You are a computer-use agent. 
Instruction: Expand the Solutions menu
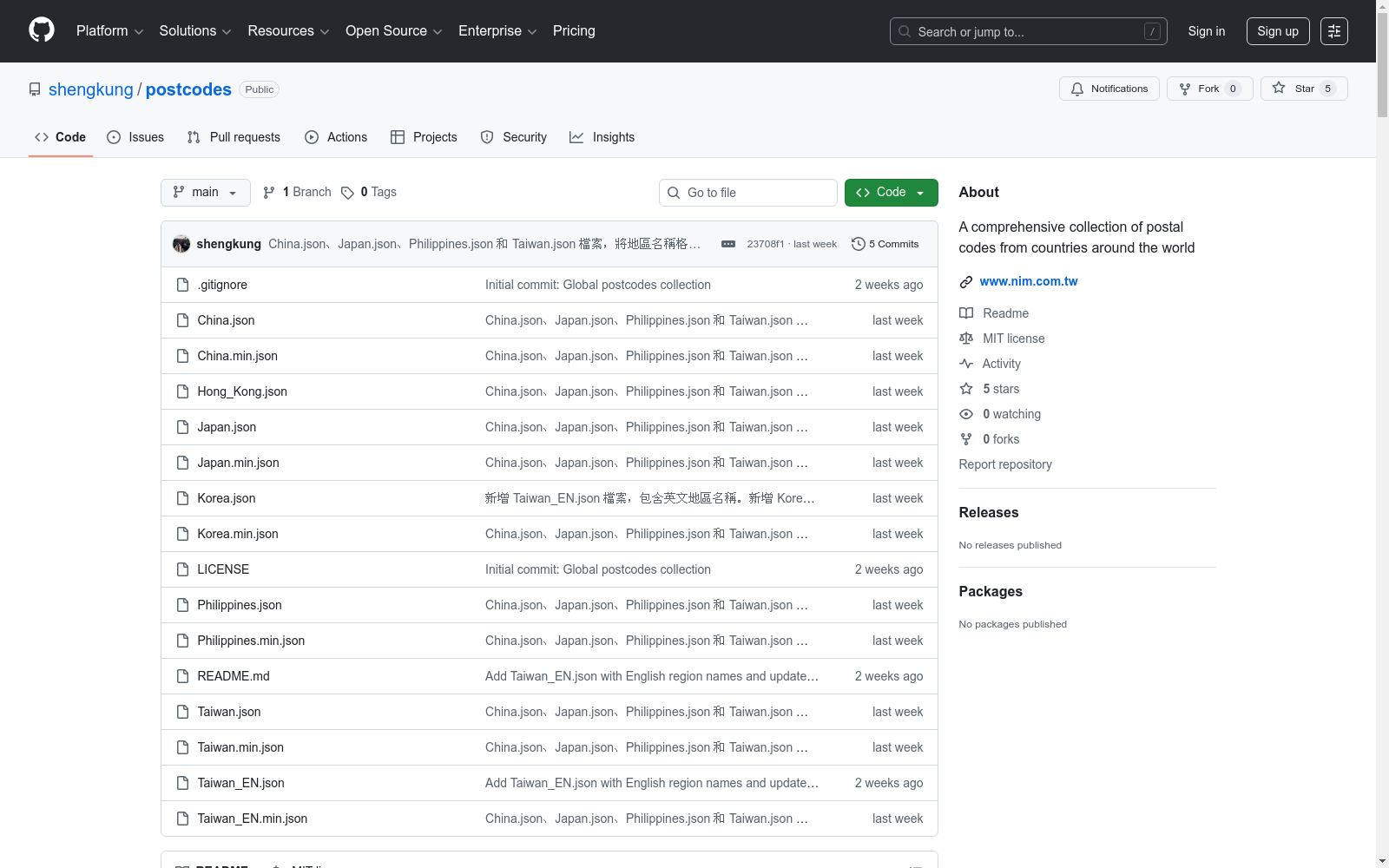tap(195, 31)
